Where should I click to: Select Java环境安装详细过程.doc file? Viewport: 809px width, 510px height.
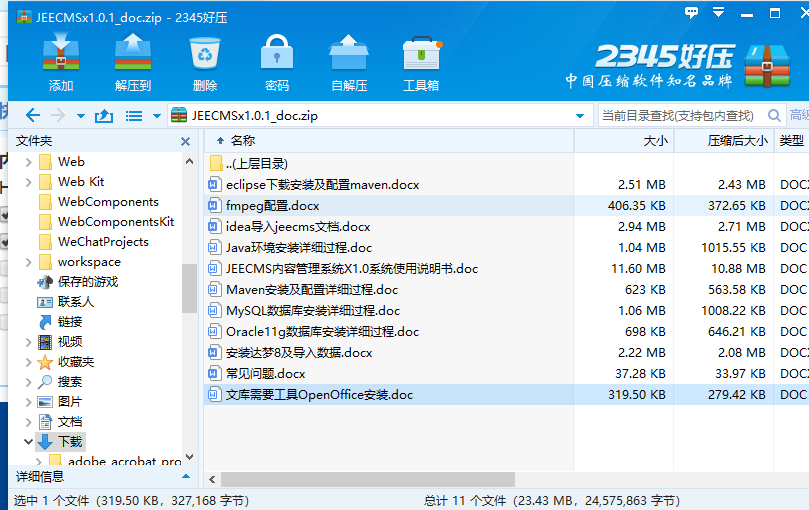point(299,248)
